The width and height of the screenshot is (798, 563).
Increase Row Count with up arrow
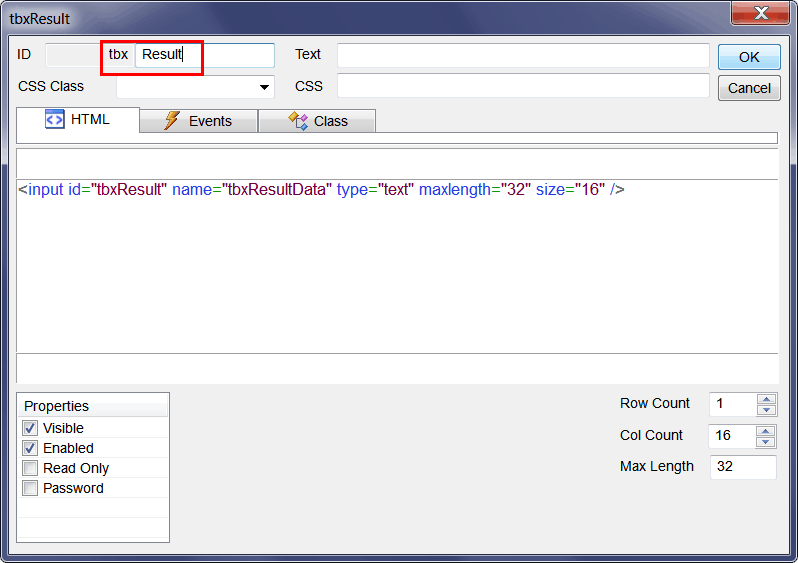click(766, 399)
